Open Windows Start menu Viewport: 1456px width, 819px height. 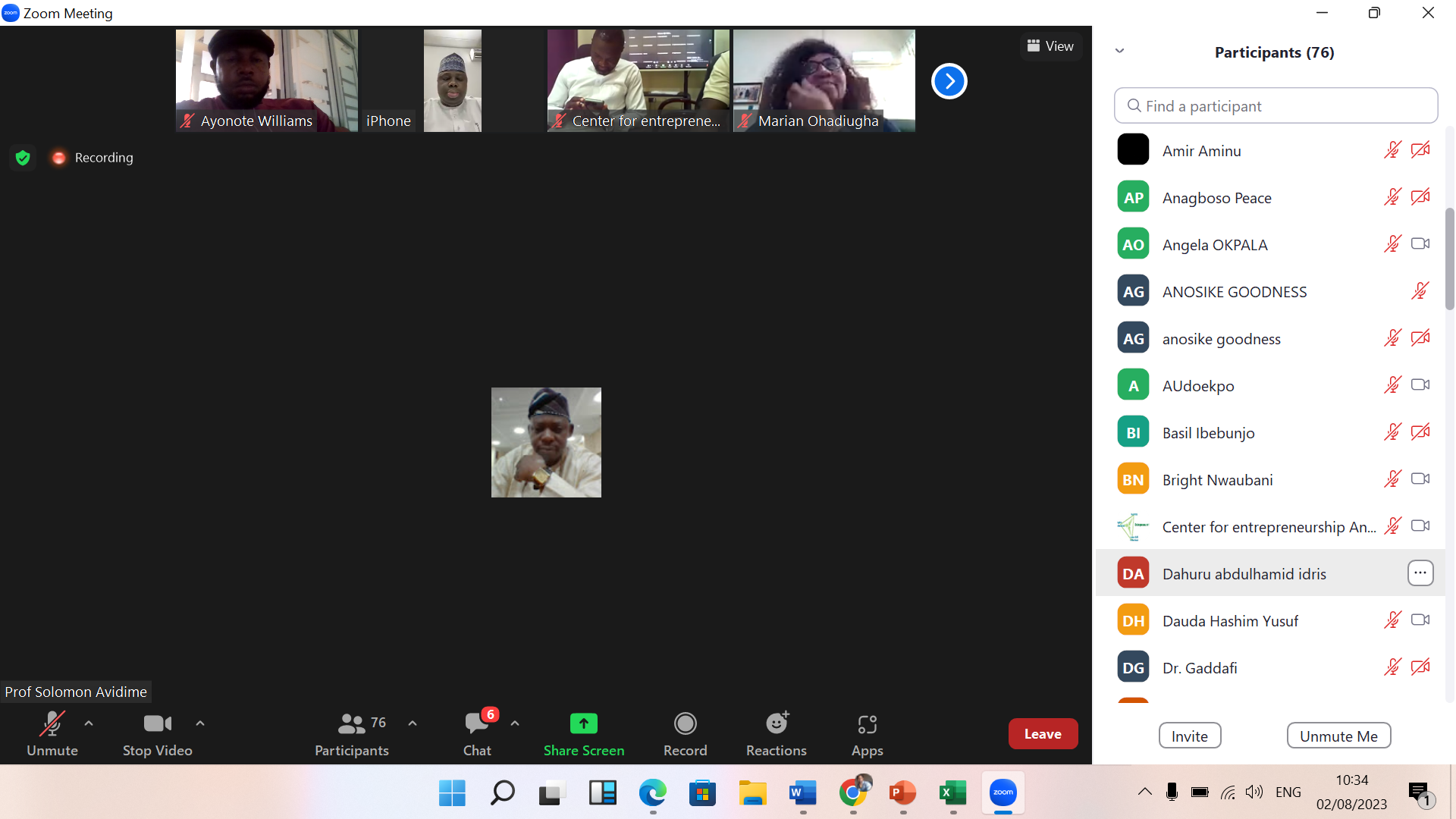pos(452,793)
